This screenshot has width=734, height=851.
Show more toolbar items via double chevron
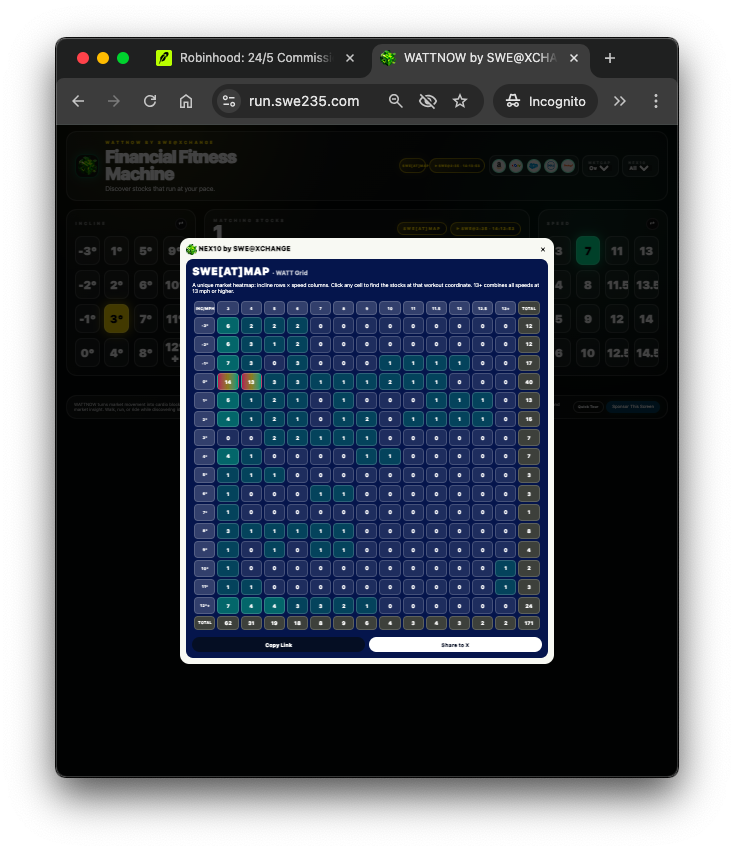click(619, 101)
